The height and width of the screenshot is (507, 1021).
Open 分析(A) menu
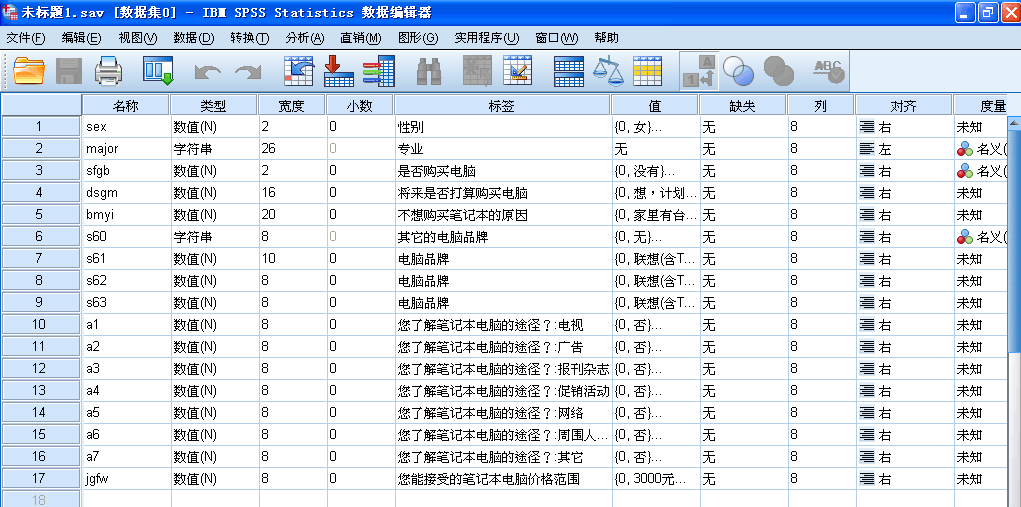pos(304,38)
